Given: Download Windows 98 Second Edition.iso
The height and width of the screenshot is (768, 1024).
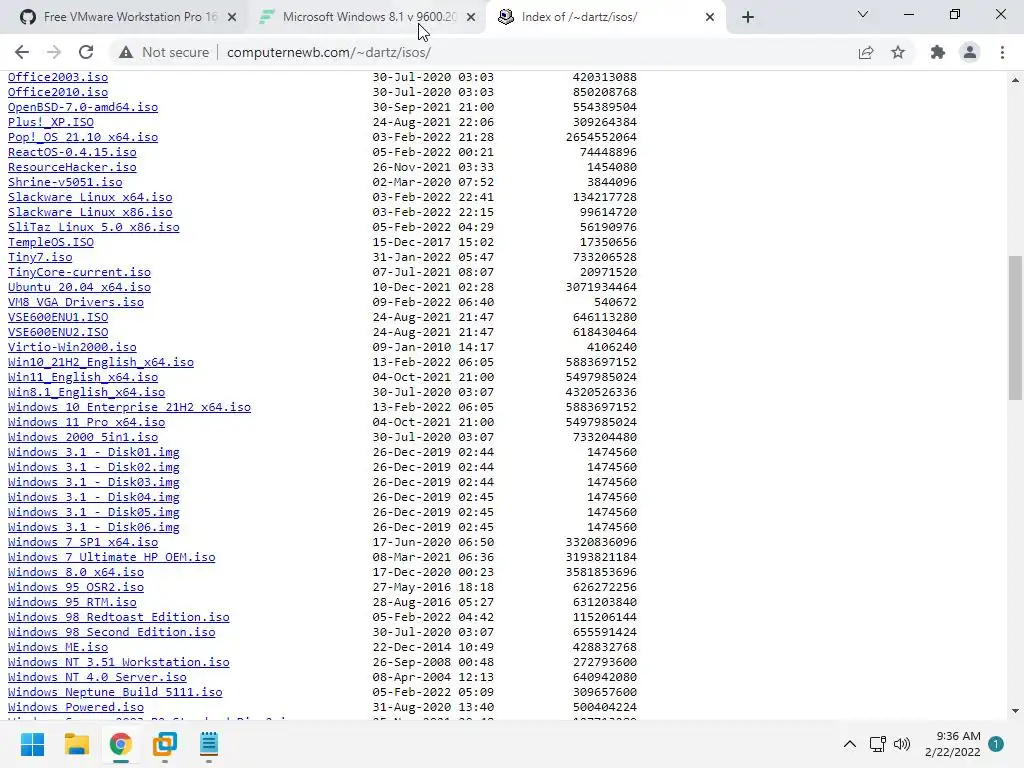Looking at the screenshot, I should pyautogui.click(x=112, y=633).
